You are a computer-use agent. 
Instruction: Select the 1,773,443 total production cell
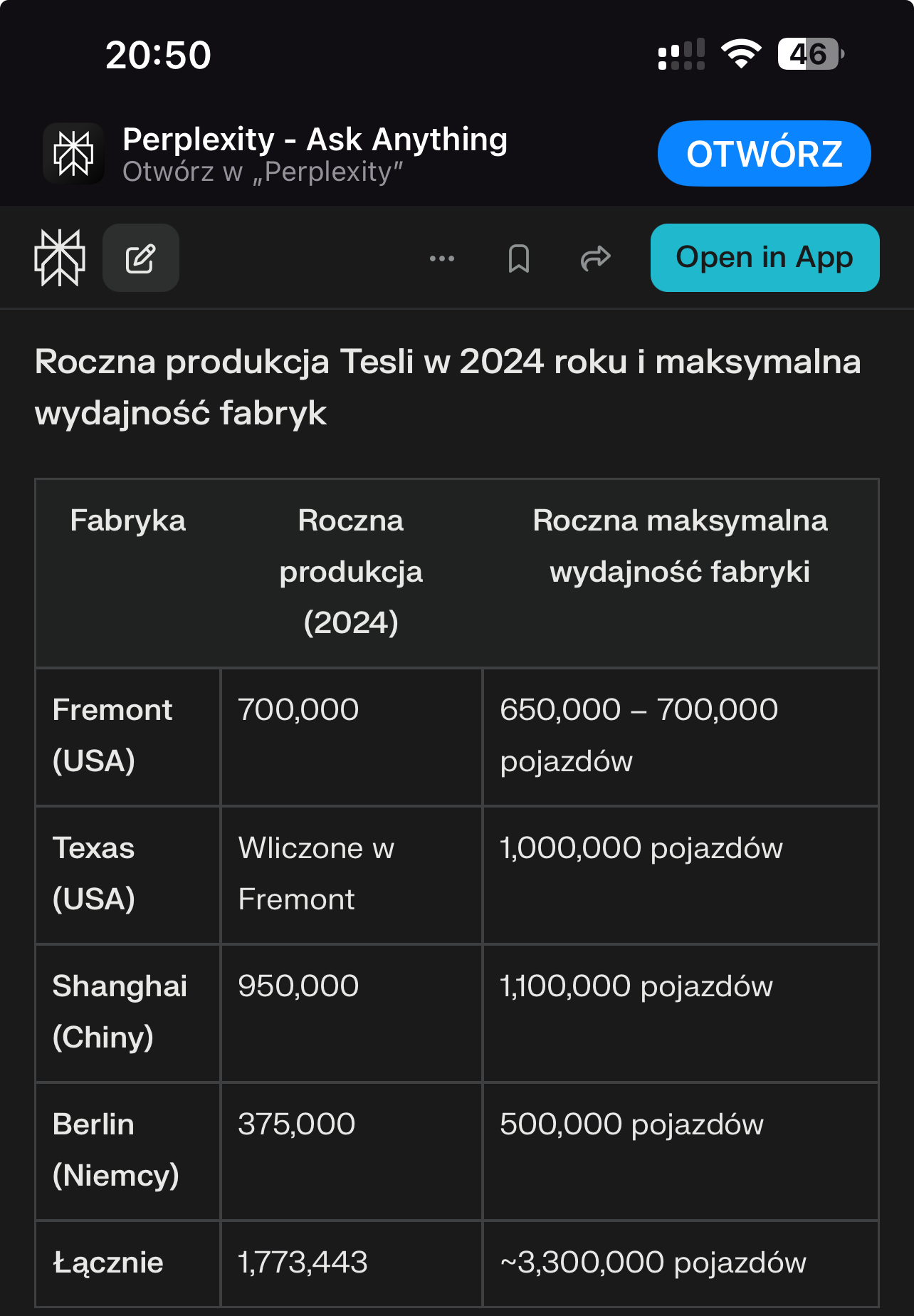coord(303,1263)
